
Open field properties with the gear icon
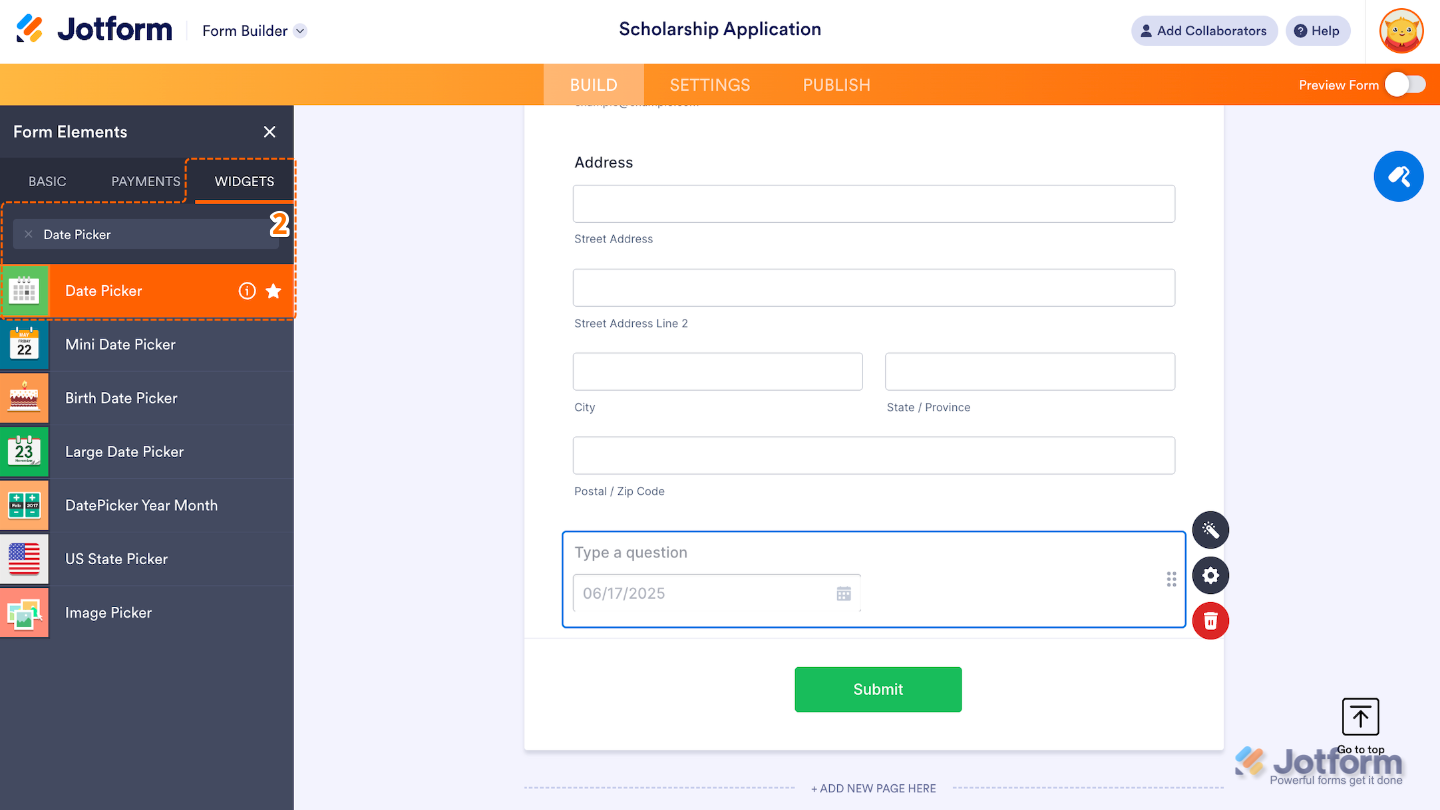coord(1210,576)
